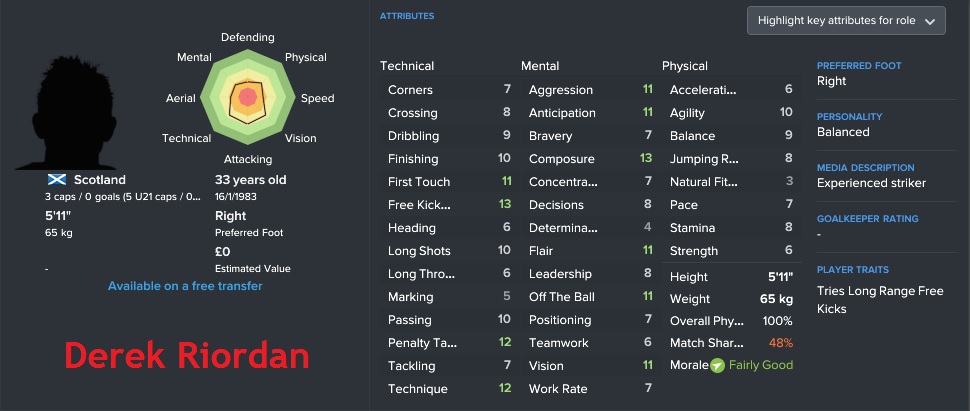970x411 pixels.
Task: Click the Overall Physical 100% value
Action: click(x=778, y=321)
